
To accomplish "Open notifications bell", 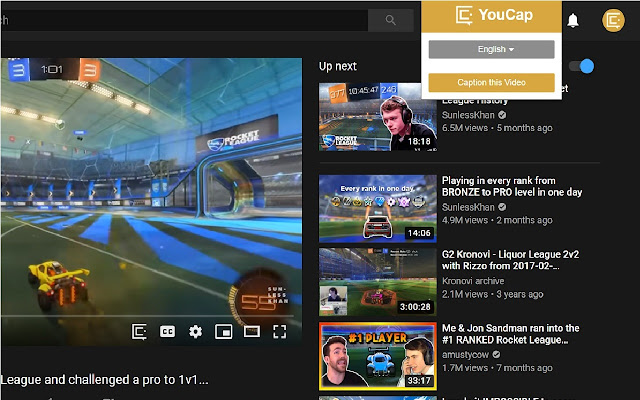I will point(573,20).
